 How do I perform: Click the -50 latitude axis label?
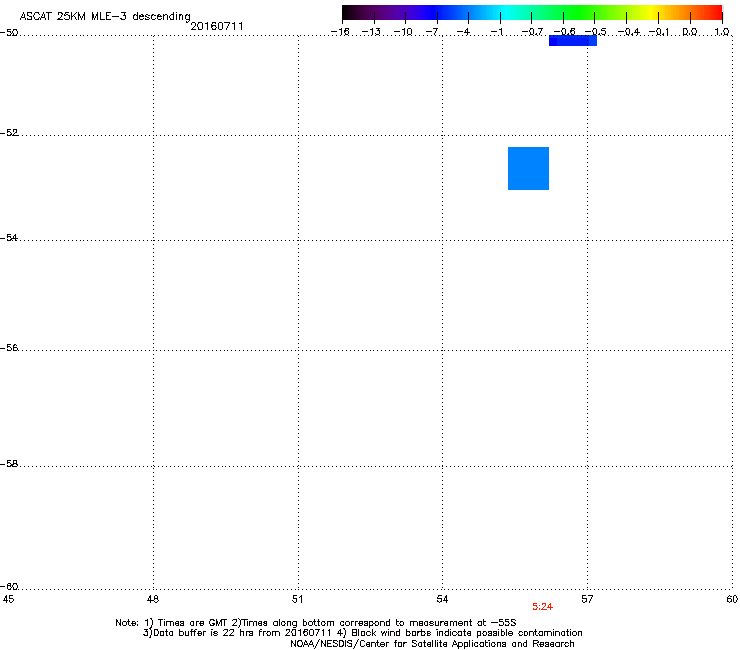click(9, 33)
